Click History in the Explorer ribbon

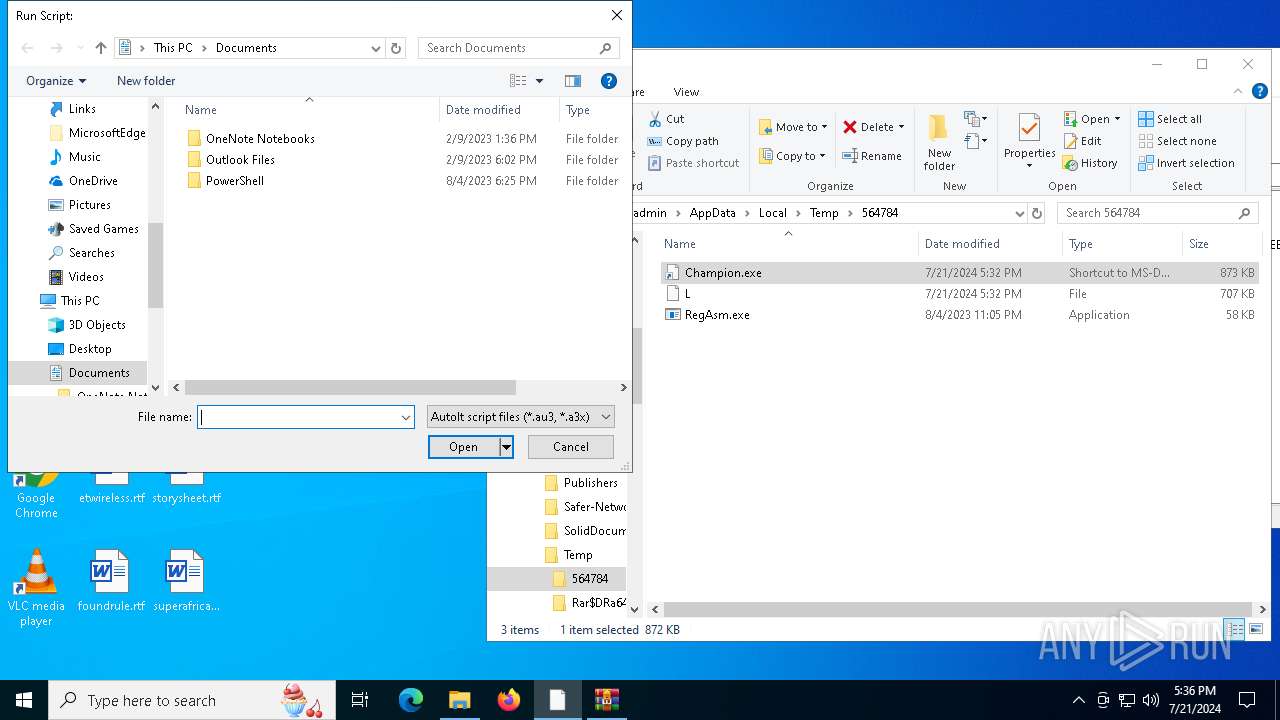(1090, 163)
